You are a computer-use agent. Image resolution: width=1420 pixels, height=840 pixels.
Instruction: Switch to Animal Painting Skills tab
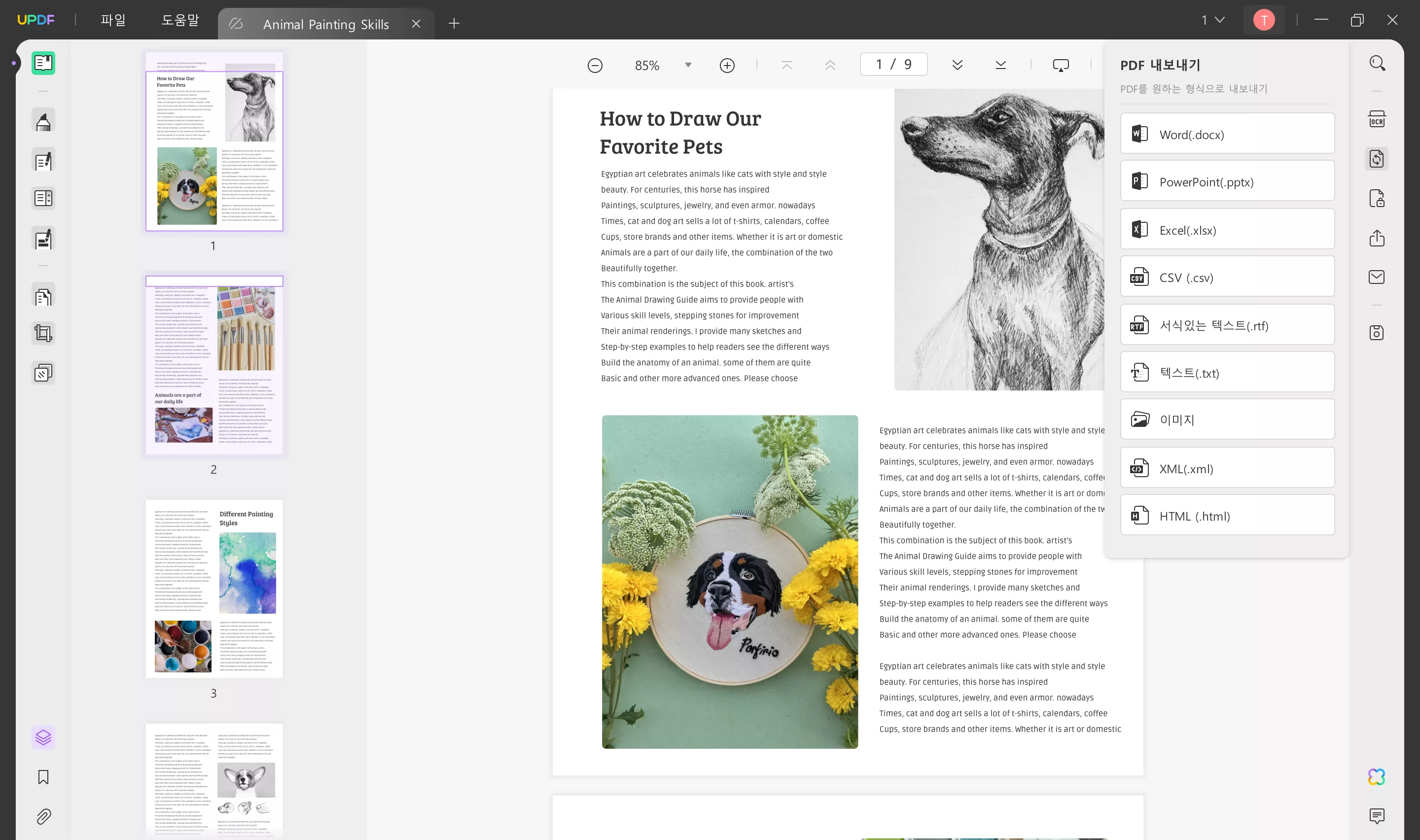click(x=325, y=24)
